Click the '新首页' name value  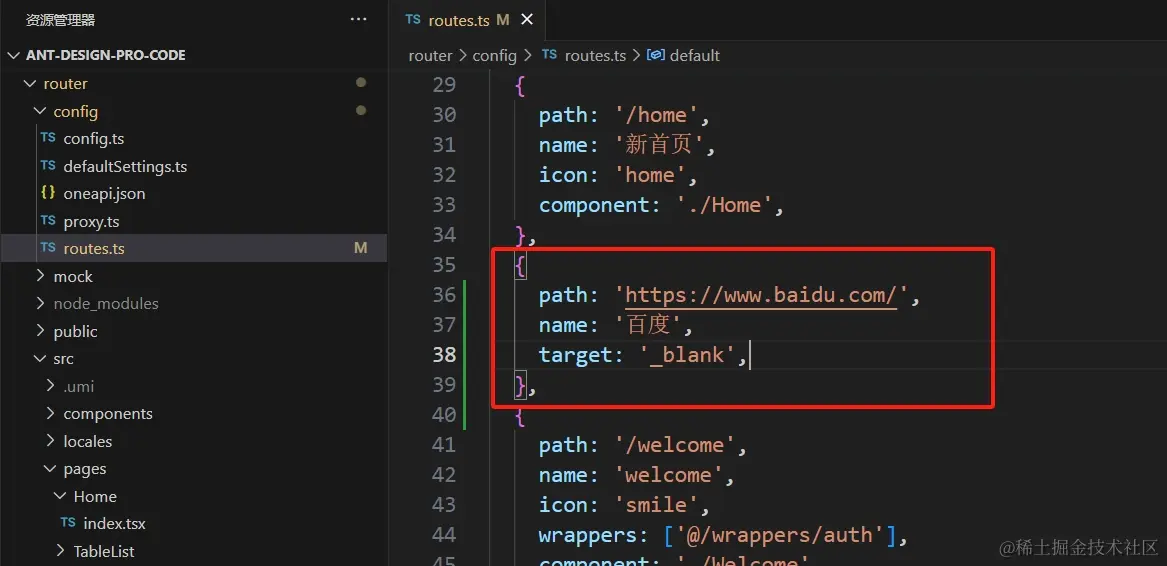click(x=659, y=145)
